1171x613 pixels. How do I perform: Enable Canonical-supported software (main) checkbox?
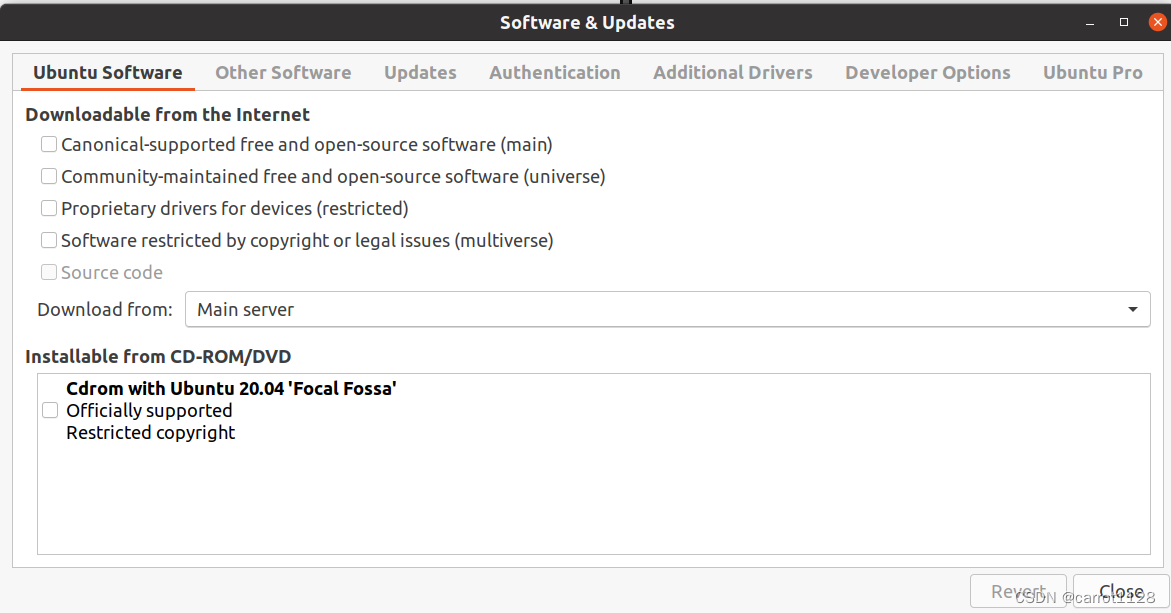tap(49, 144)
